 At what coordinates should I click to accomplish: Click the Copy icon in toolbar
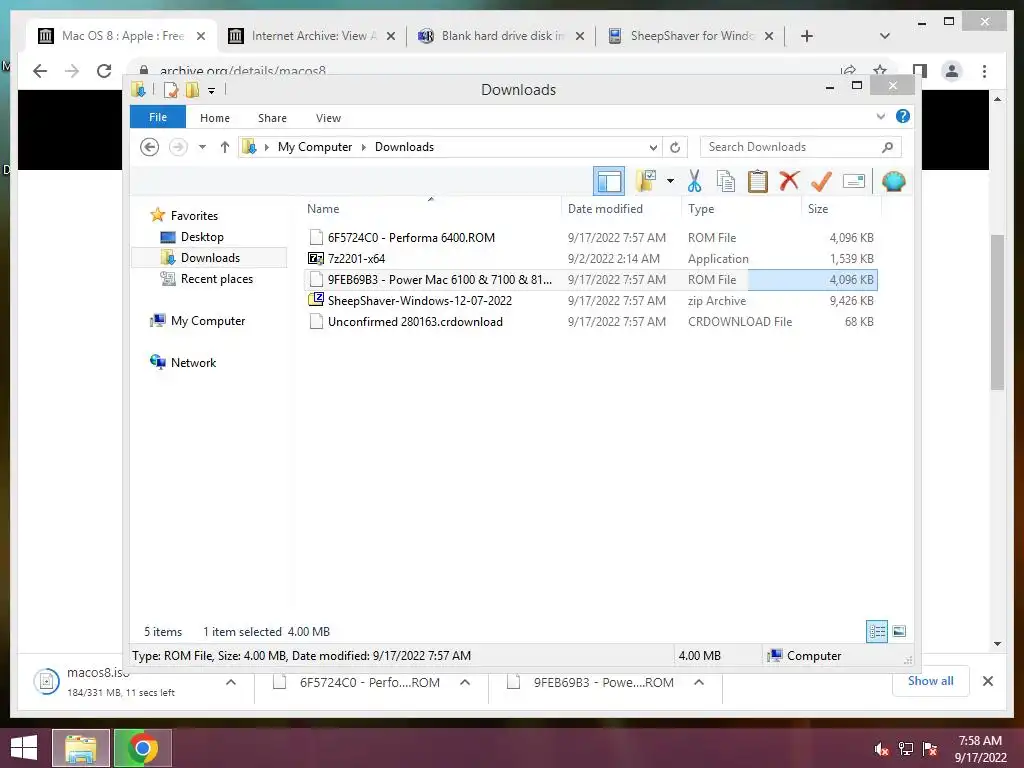726,181
